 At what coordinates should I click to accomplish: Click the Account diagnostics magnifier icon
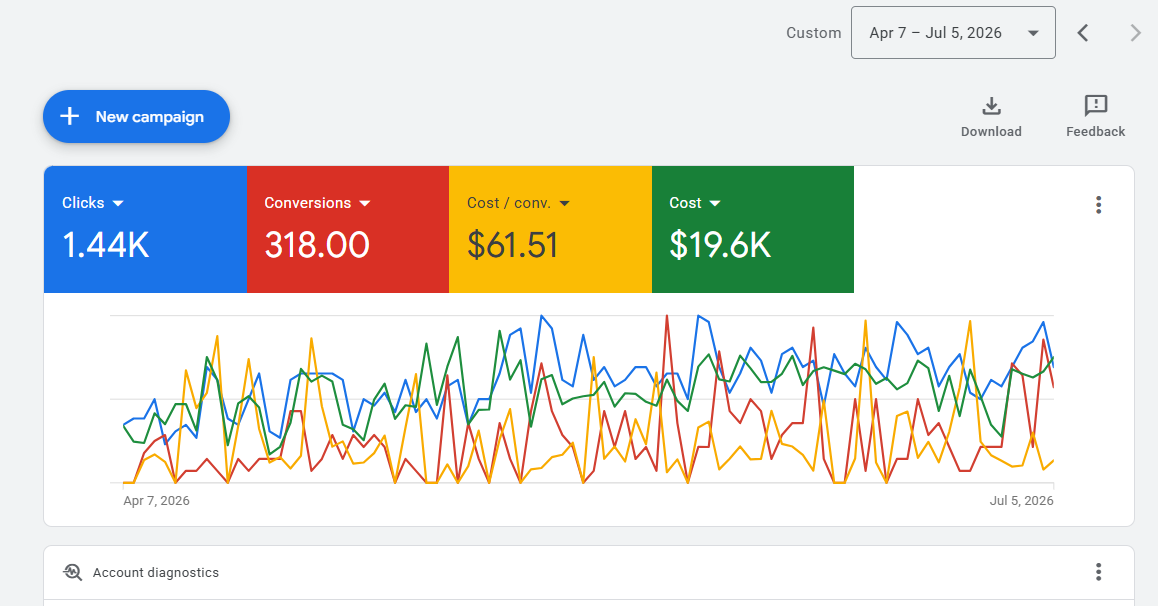(72, 572)
